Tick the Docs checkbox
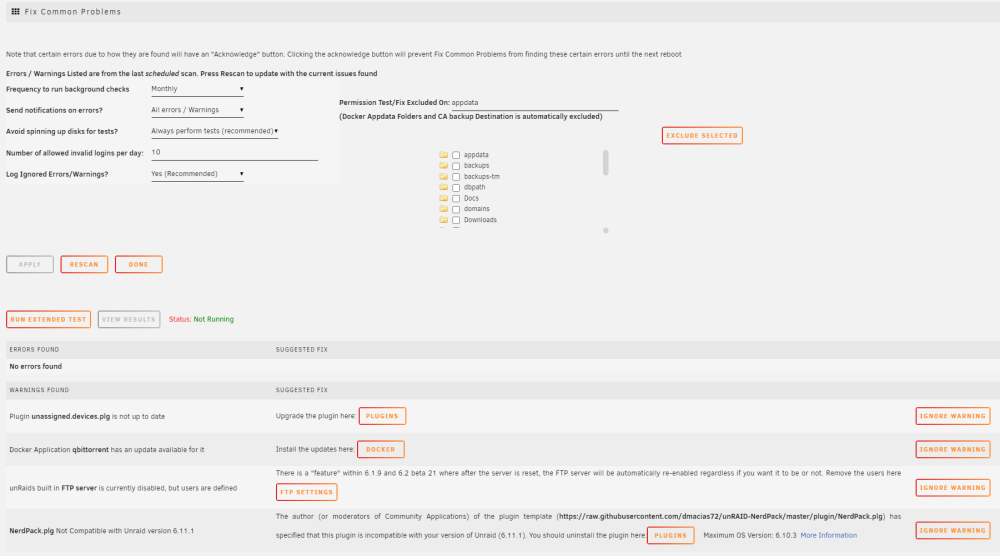Viewport: 1000px width, 556px height. (456, 198)
